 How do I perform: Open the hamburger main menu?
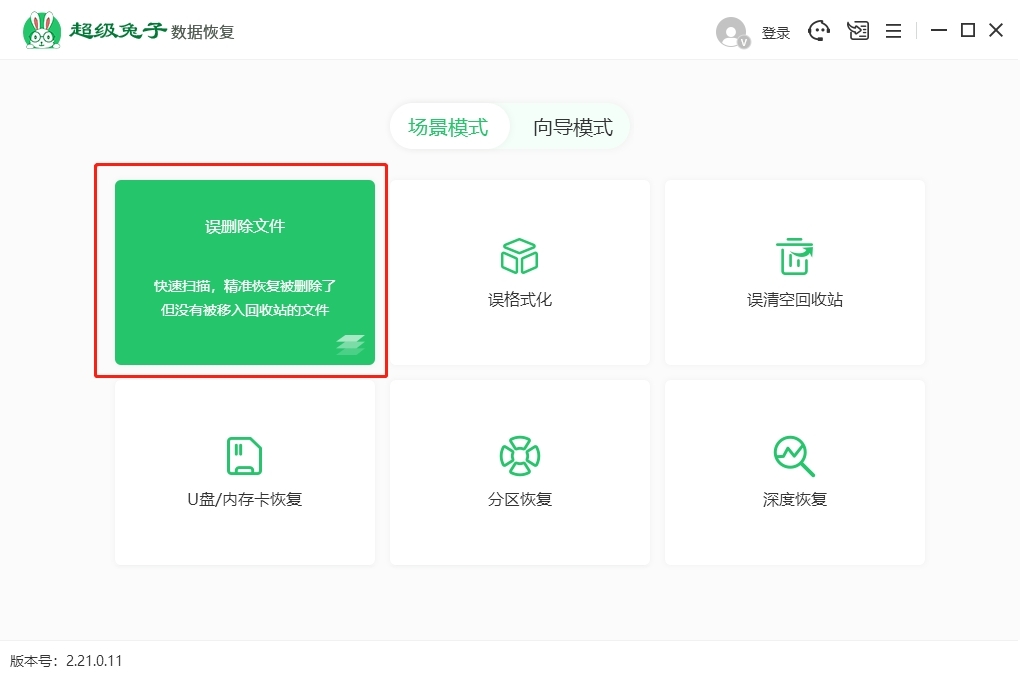pos(893,30)
